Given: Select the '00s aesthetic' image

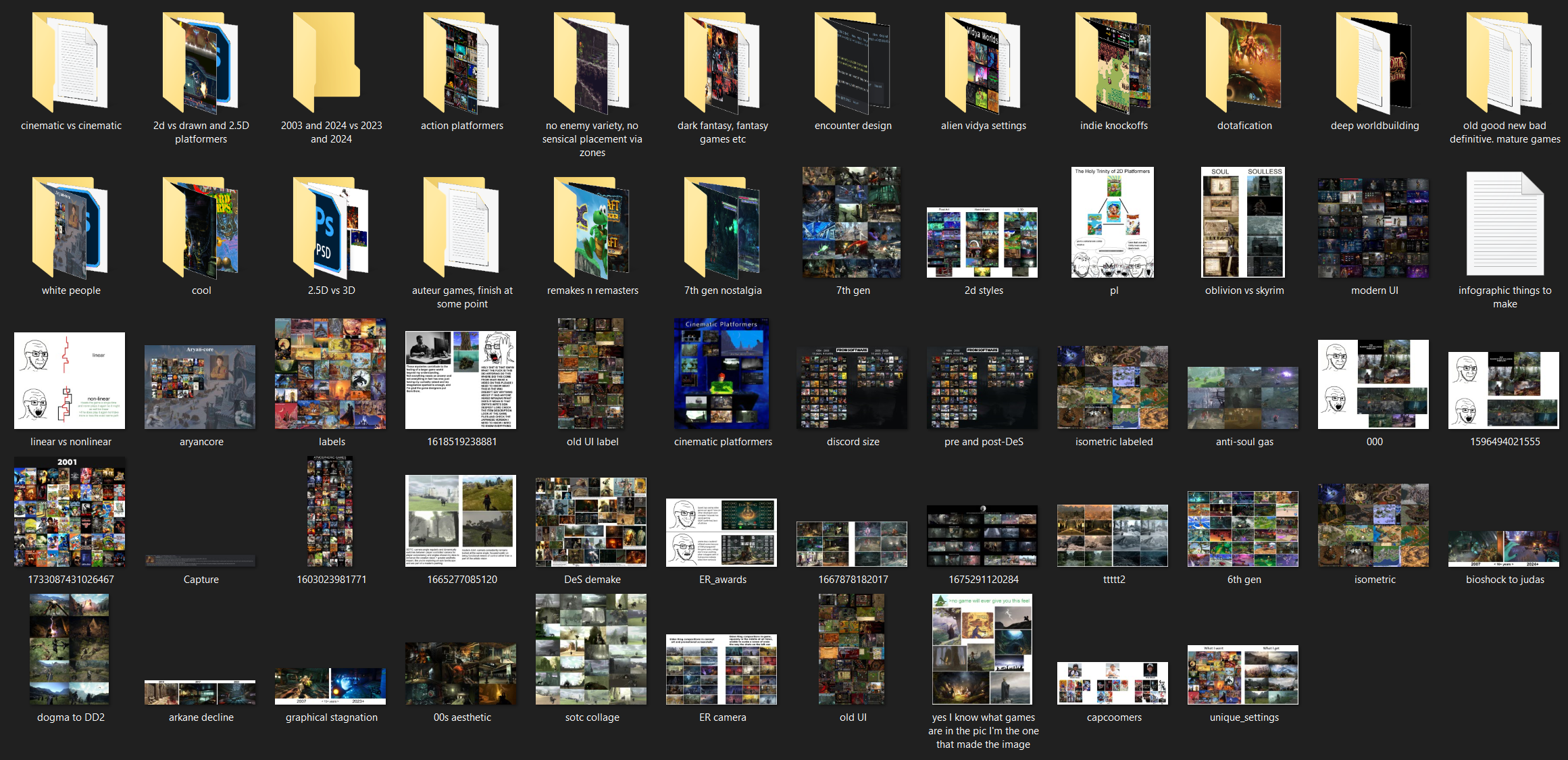Looking at the screenshot, I should [461, 674].
